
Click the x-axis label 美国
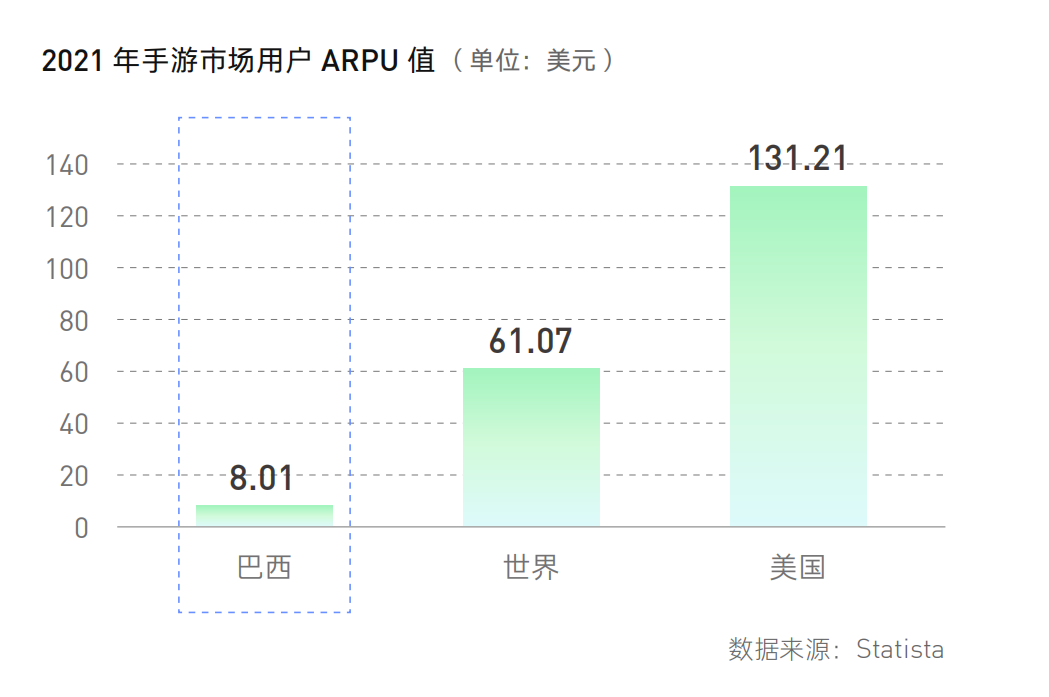(797, 567)
